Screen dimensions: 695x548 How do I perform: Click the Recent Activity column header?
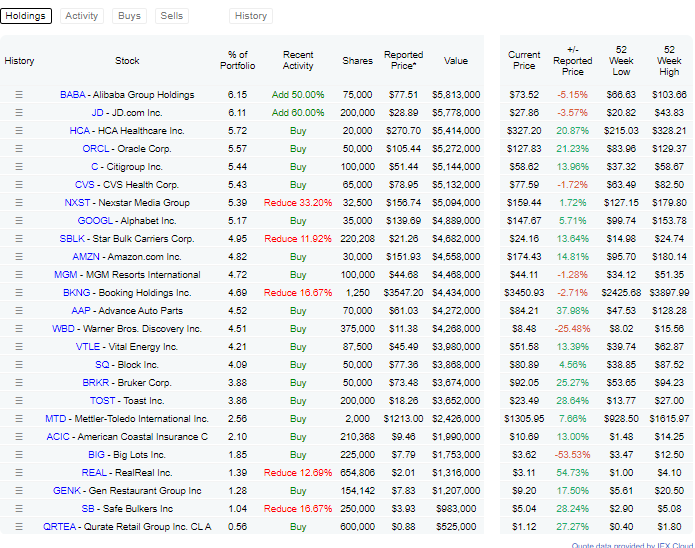(x=298, y=61)
